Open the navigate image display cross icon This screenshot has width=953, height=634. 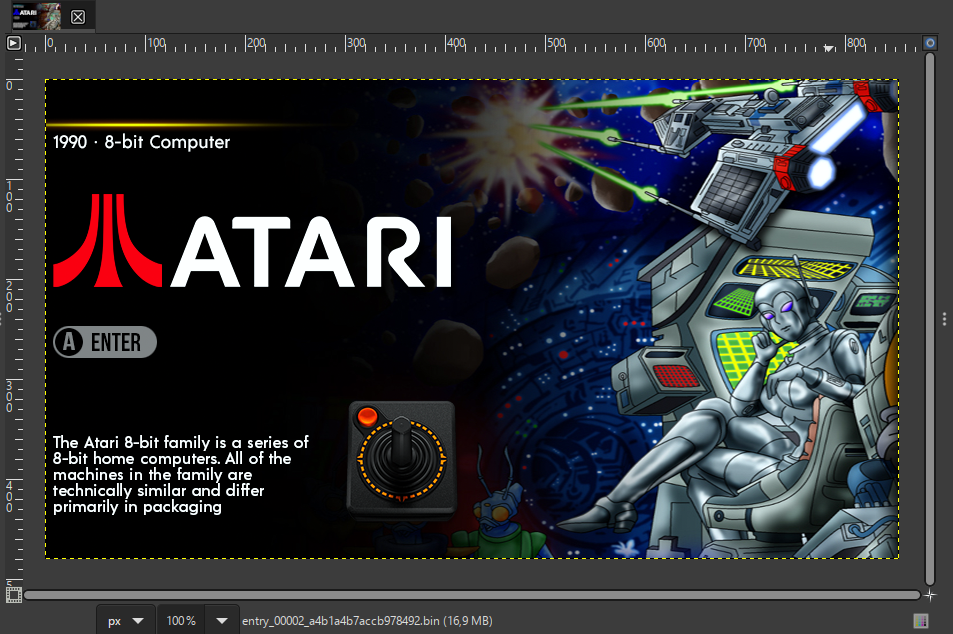tap(930, 595)
